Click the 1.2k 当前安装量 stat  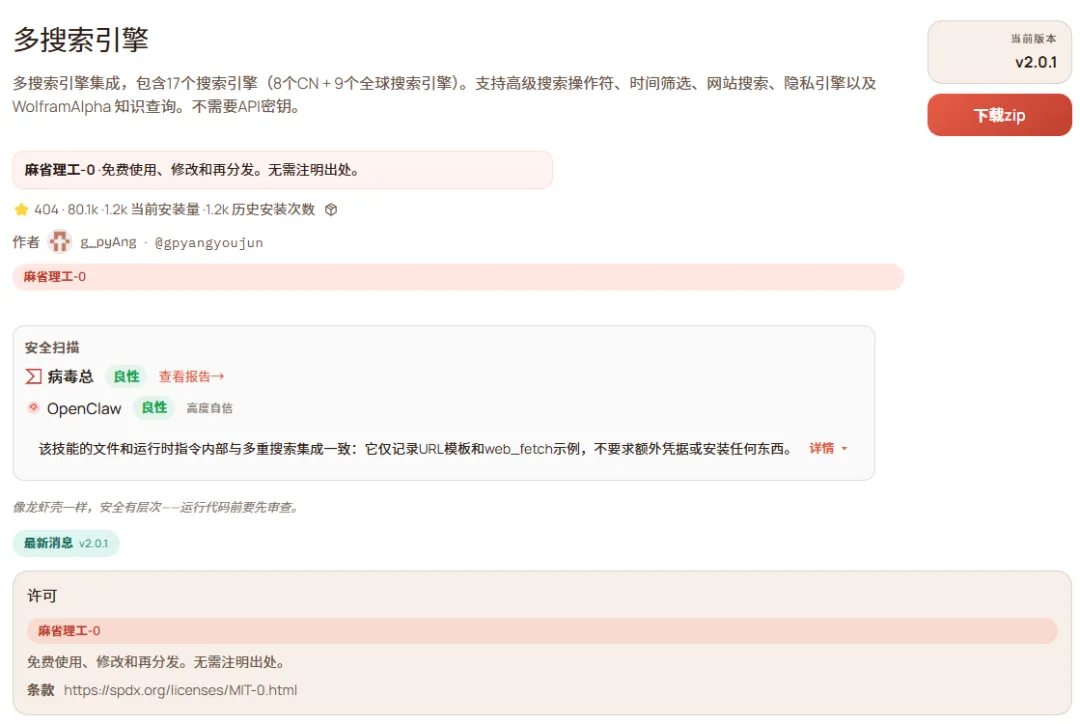click(x=152, y=209)
